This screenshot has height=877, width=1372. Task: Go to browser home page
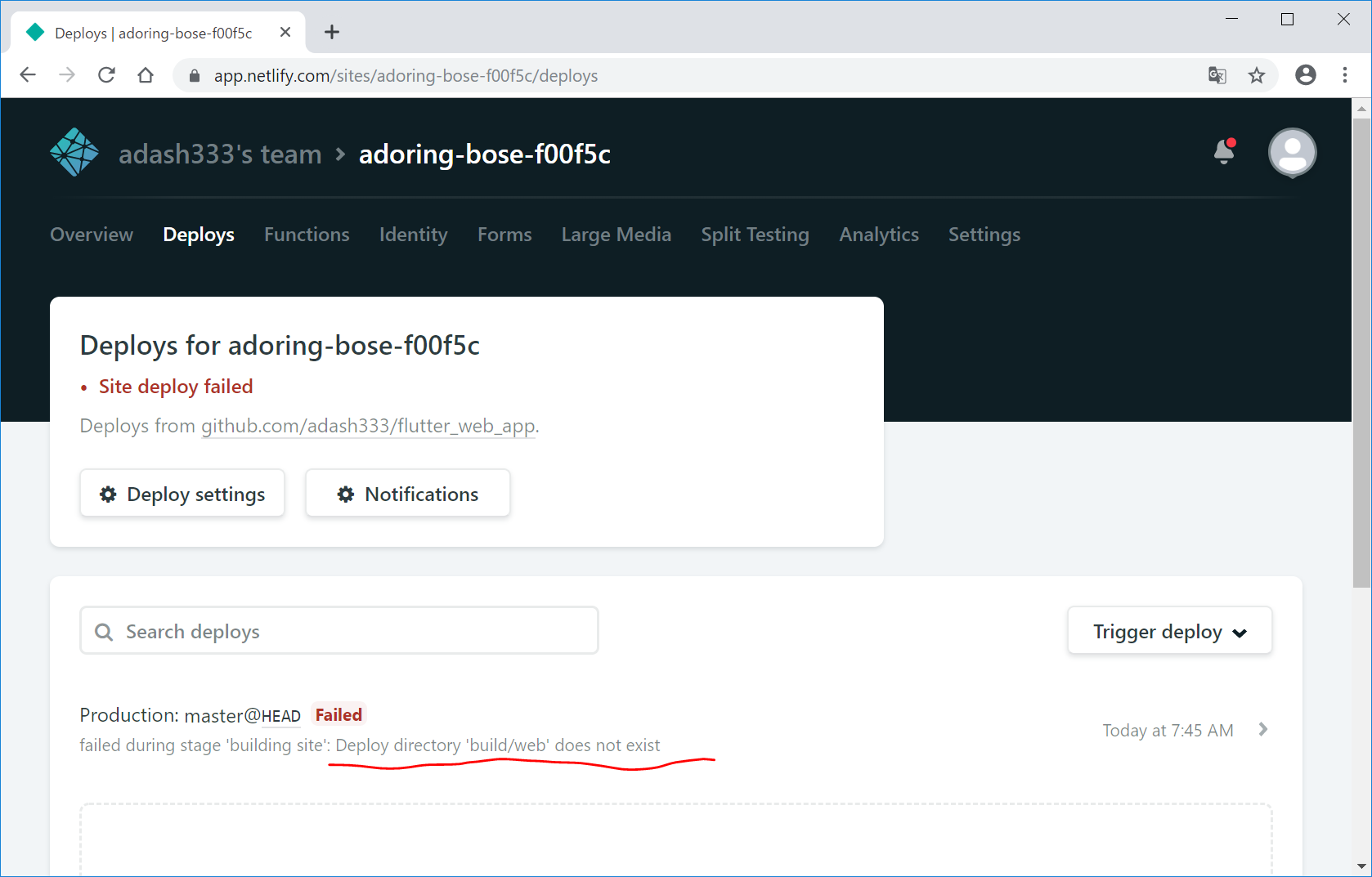(146, 75)
